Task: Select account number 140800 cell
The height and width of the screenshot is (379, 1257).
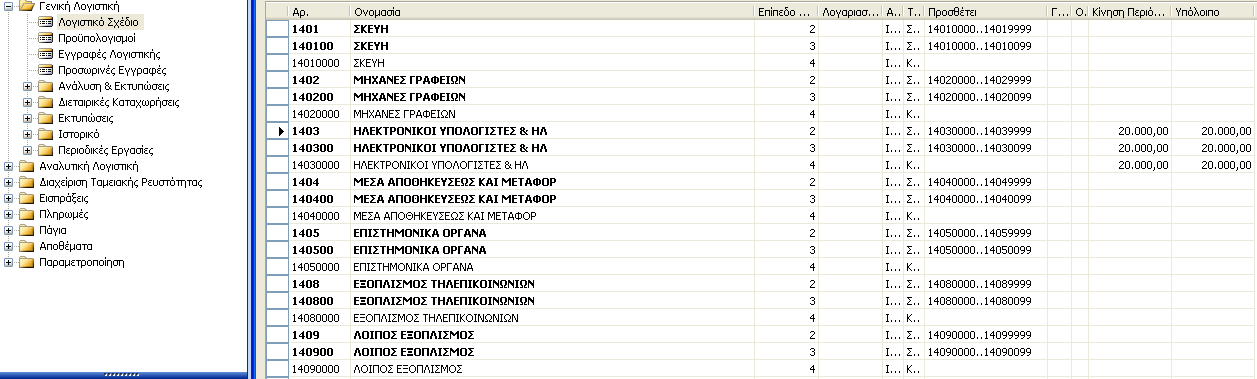Action: [319, 301]
